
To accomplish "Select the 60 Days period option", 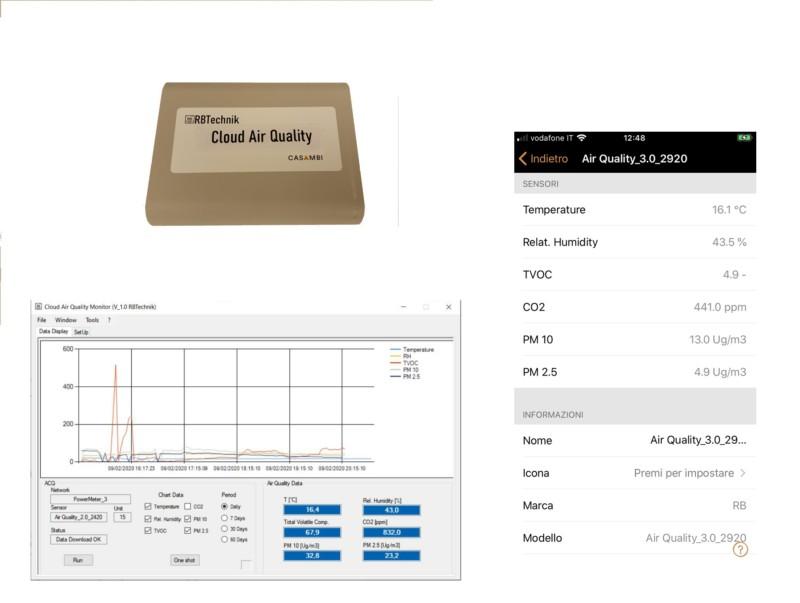I will 224,539.
